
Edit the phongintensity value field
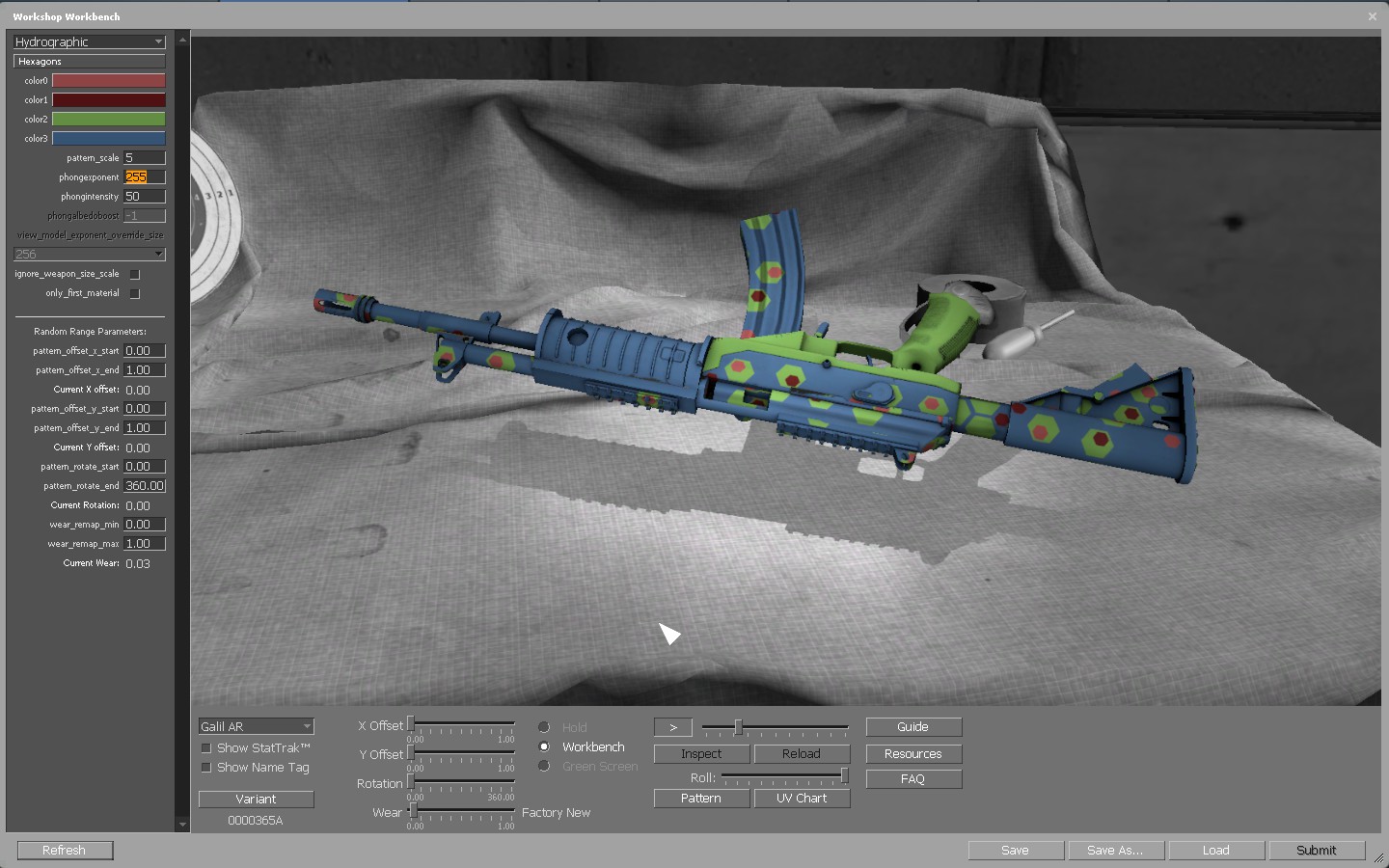[x=145, y=196]
